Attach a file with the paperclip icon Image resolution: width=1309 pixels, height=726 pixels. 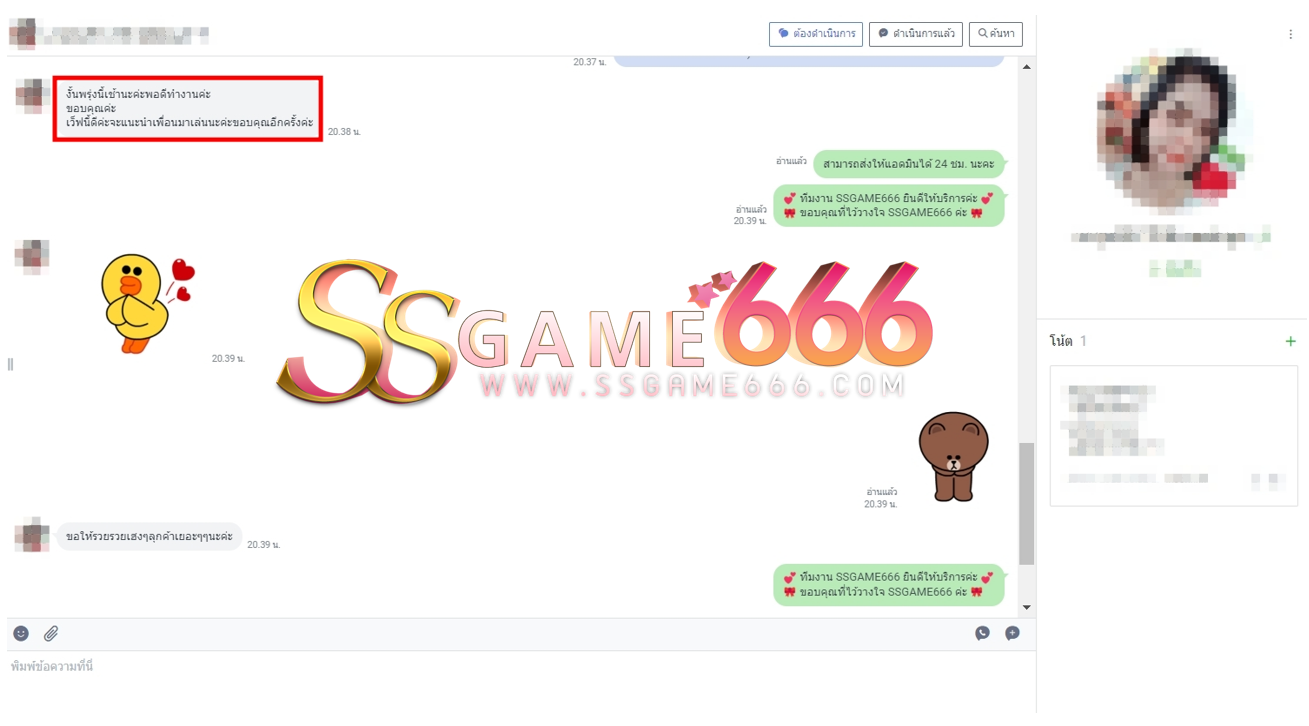[x=51, y=633]
